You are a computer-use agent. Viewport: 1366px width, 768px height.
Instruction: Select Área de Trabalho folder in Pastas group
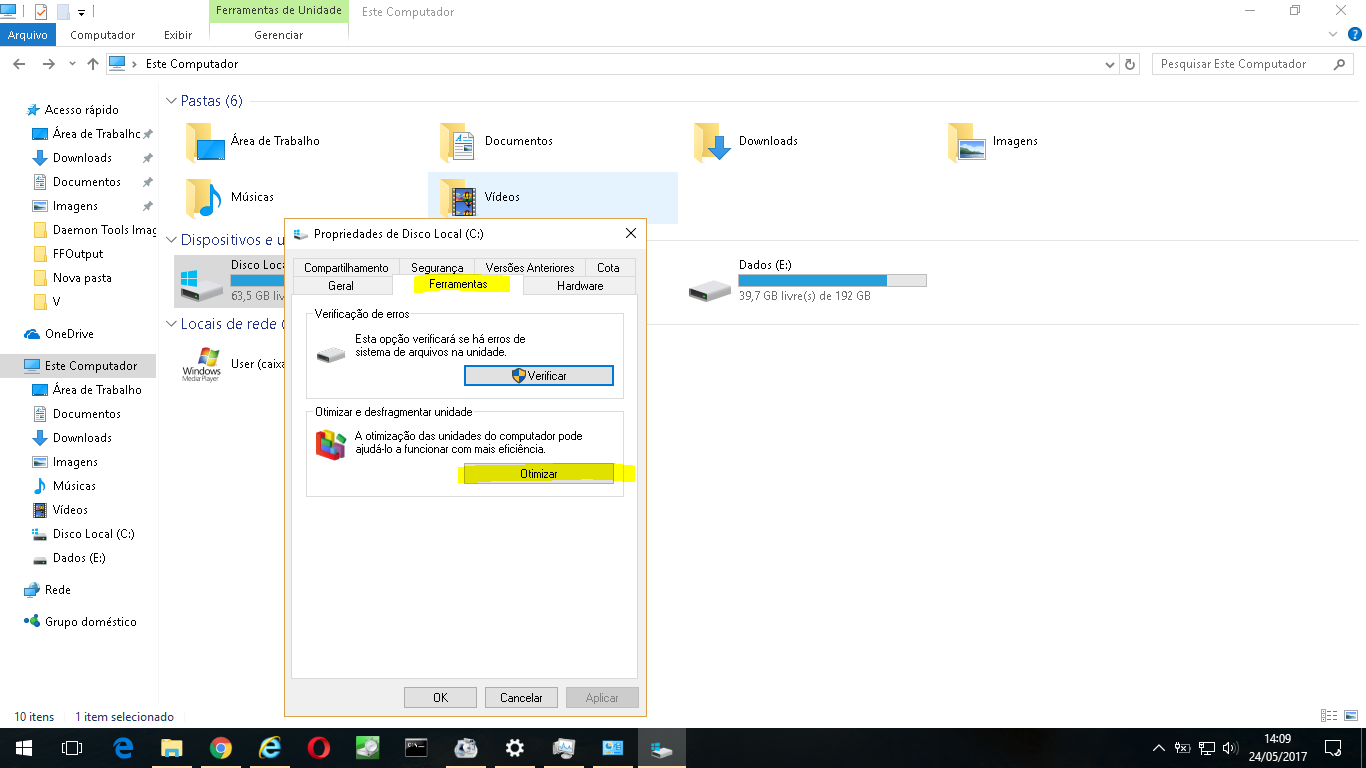click(203, 142)
